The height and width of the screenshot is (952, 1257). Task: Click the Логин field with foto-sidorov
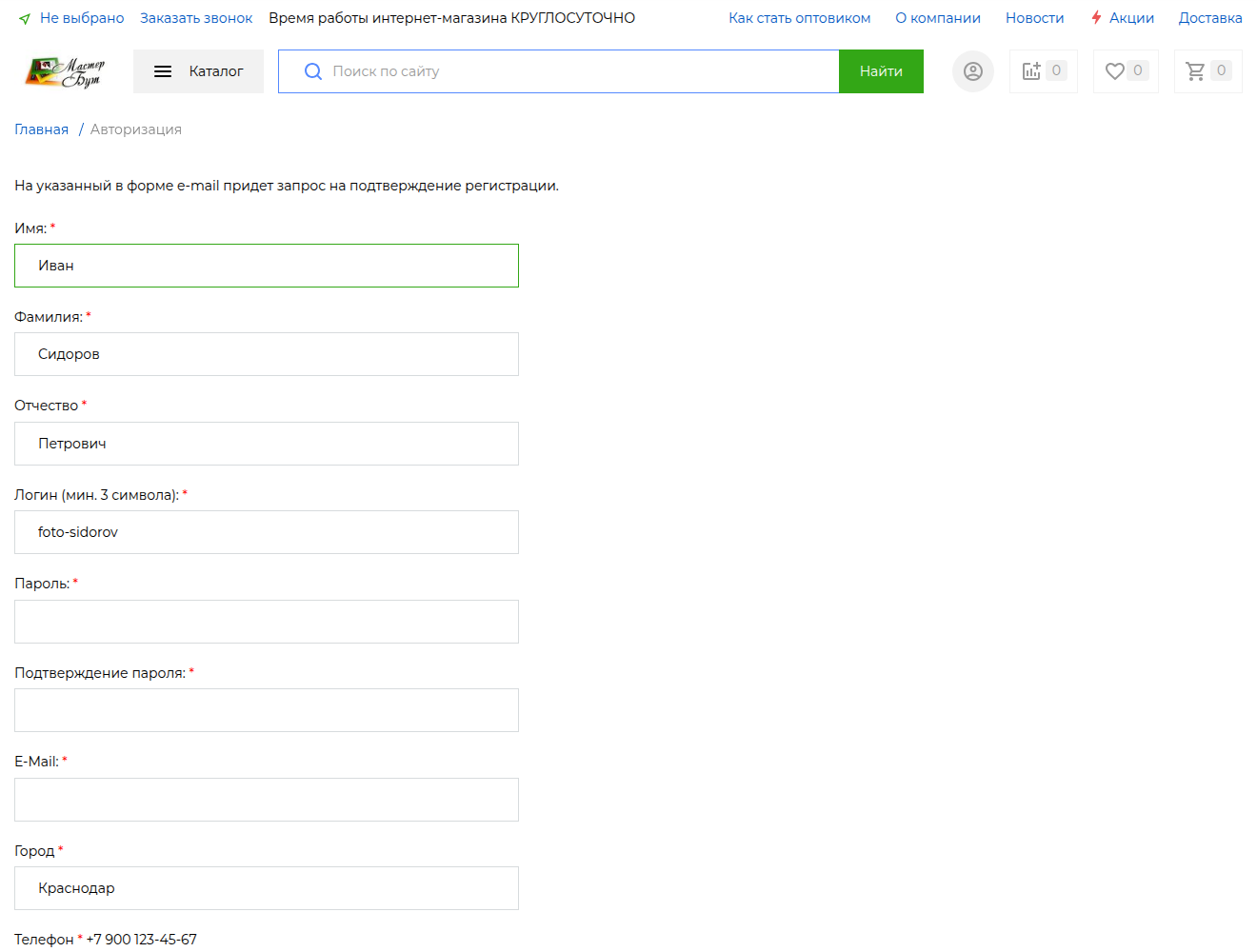point(267,532)
